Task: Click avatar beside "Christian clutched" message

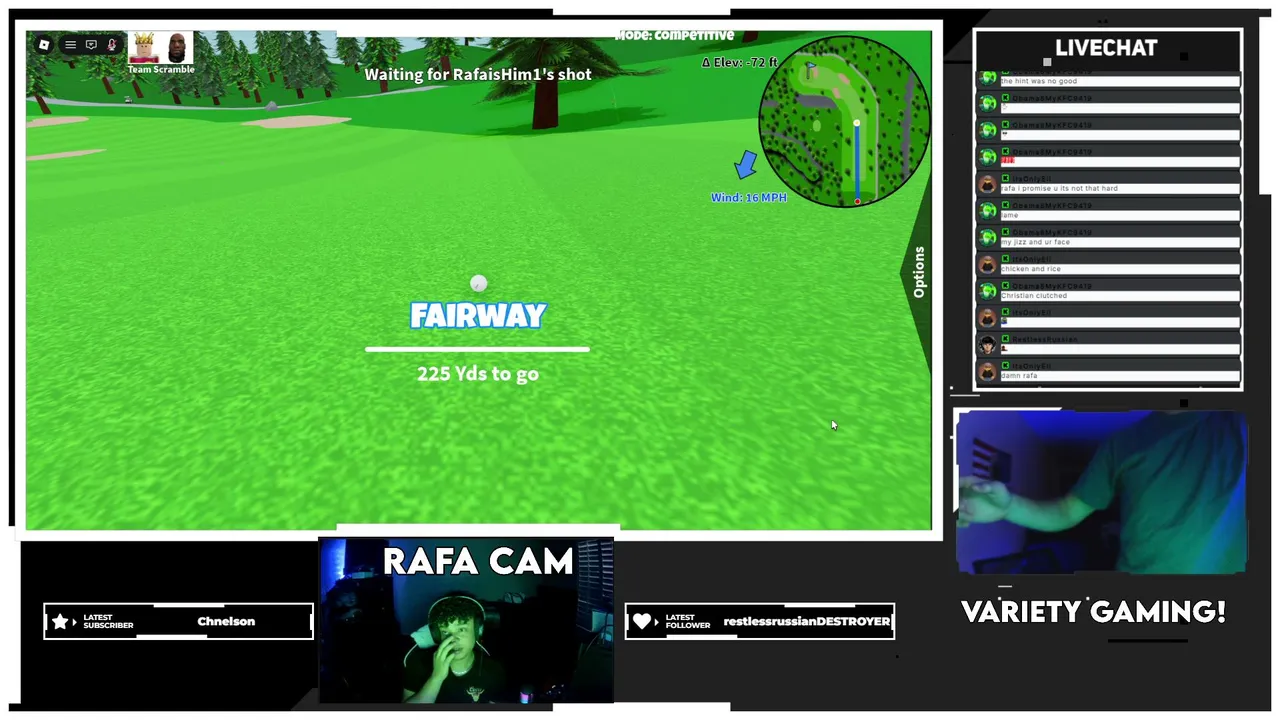Action: 988,291
